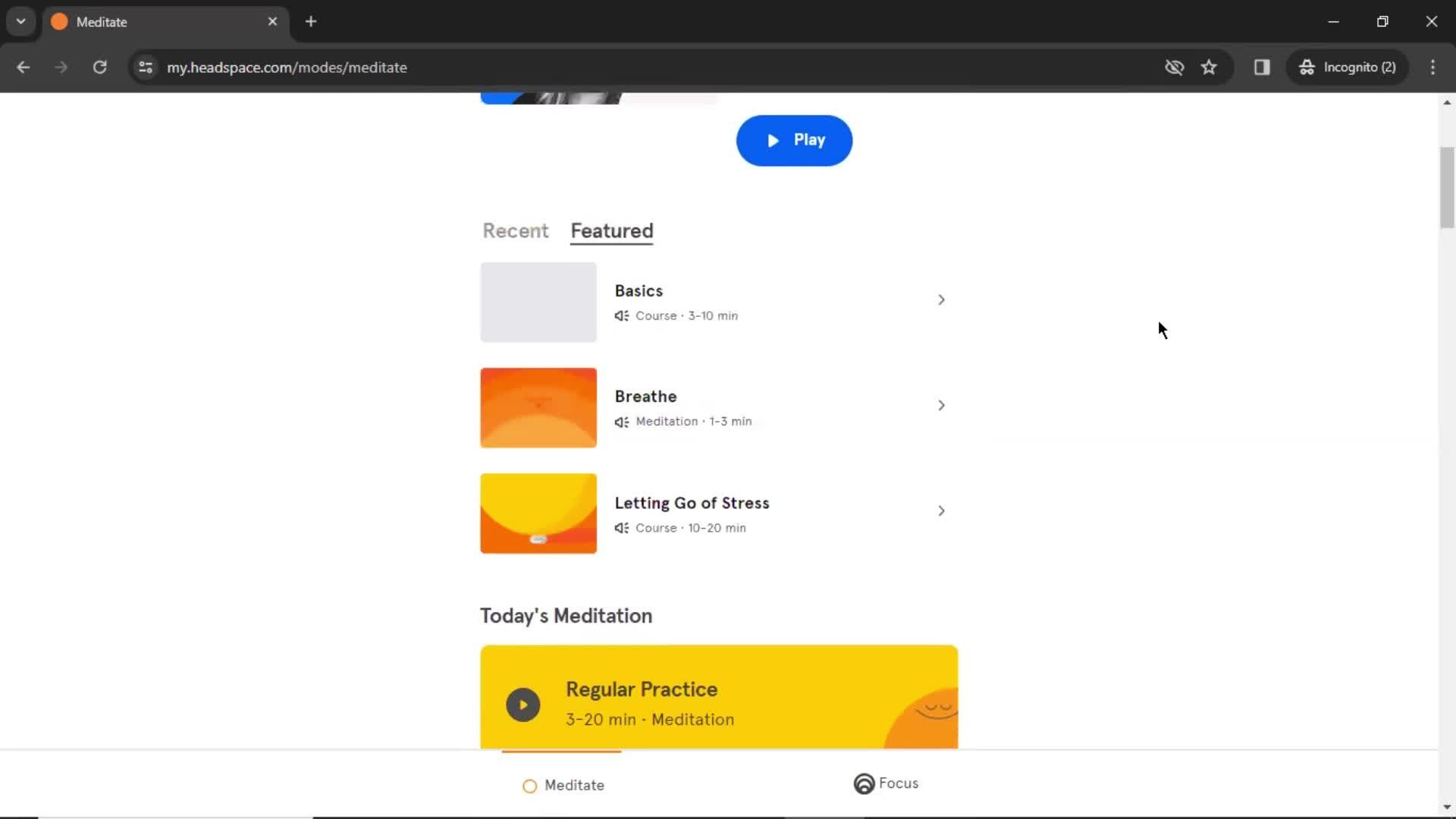1456x819 pixels.
Task: Toggle the Headspace Meditate radio button
Action: 531,785
